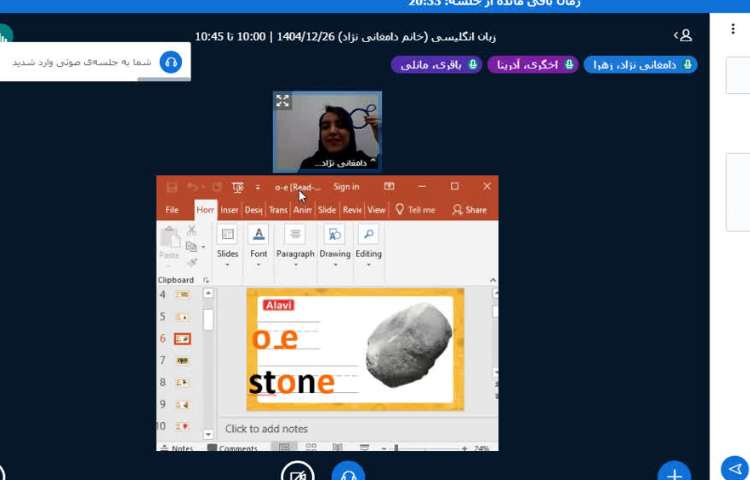Expand the Paragraph group dropdown
750x480 pixels.
(295, 265)
